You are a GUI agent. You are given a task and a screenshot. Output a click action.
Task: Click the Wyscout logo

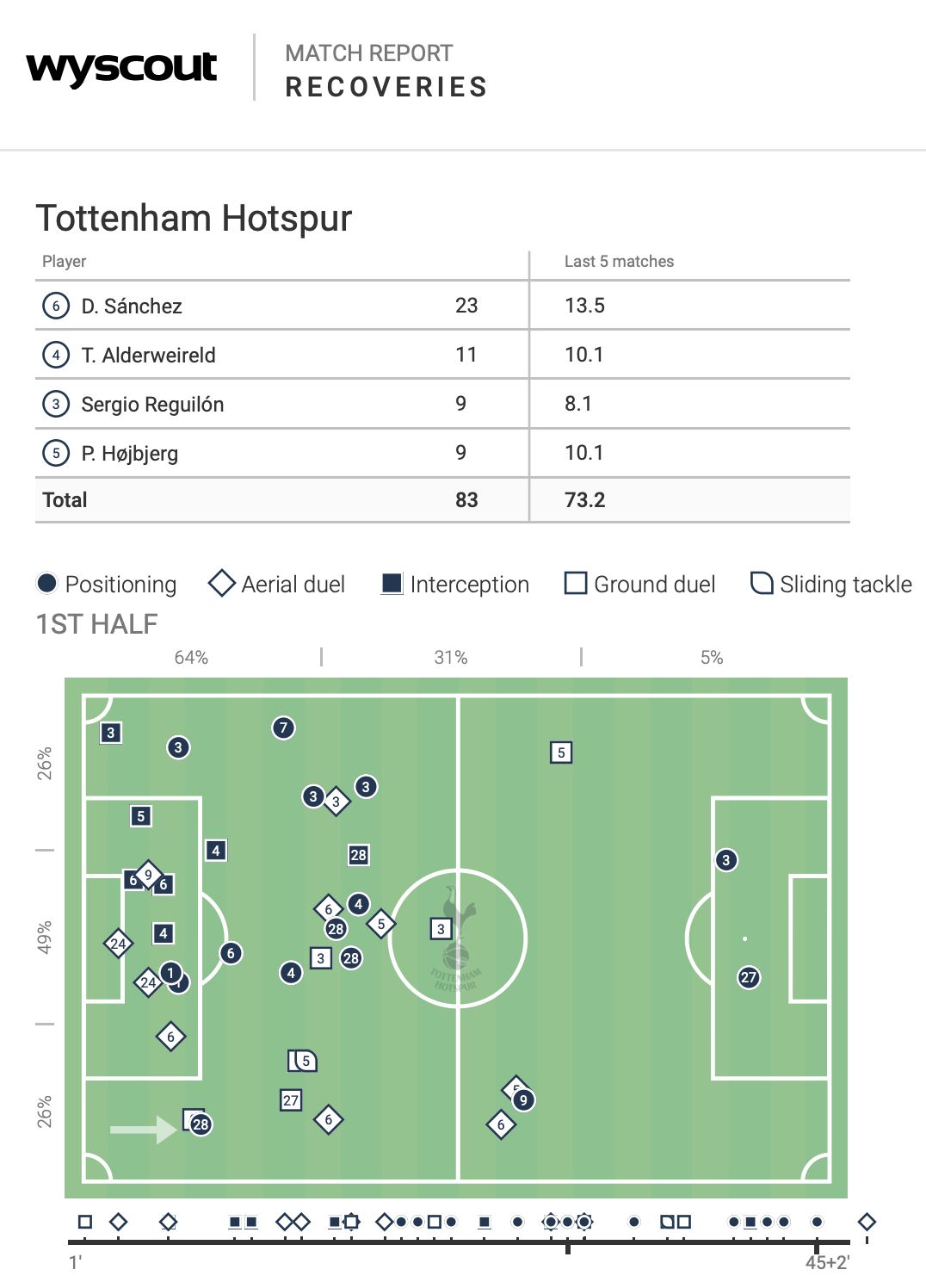121,68
